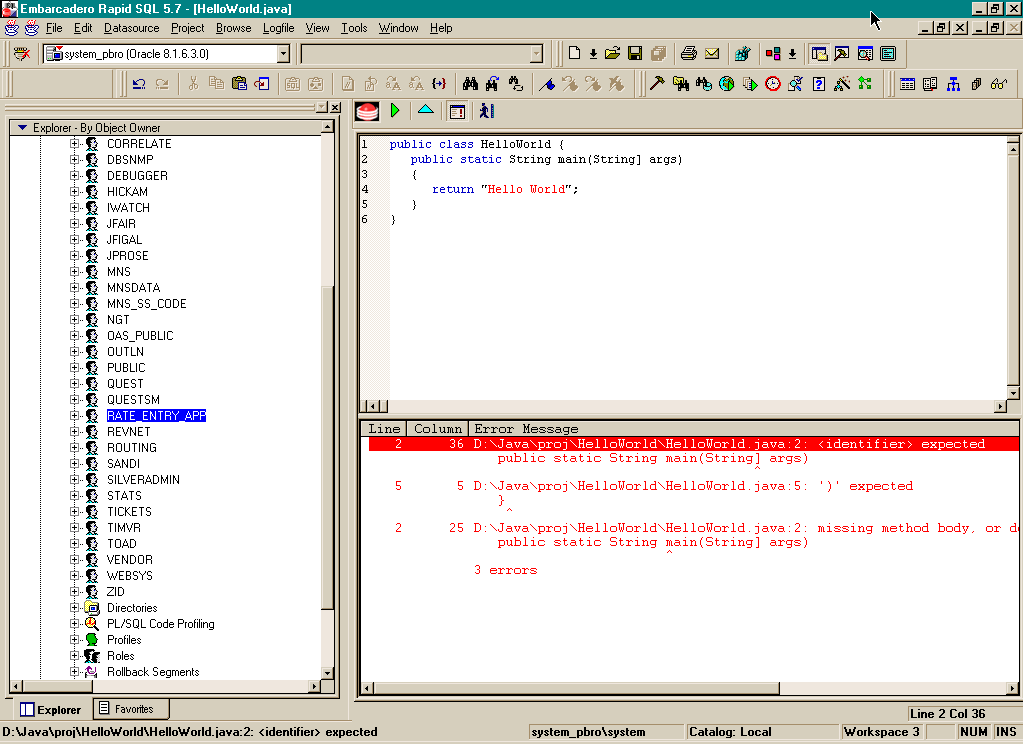Select the SILVERADMIN tree item
This screenshot has width=1023, height=744.
click(x=143, y=480)
